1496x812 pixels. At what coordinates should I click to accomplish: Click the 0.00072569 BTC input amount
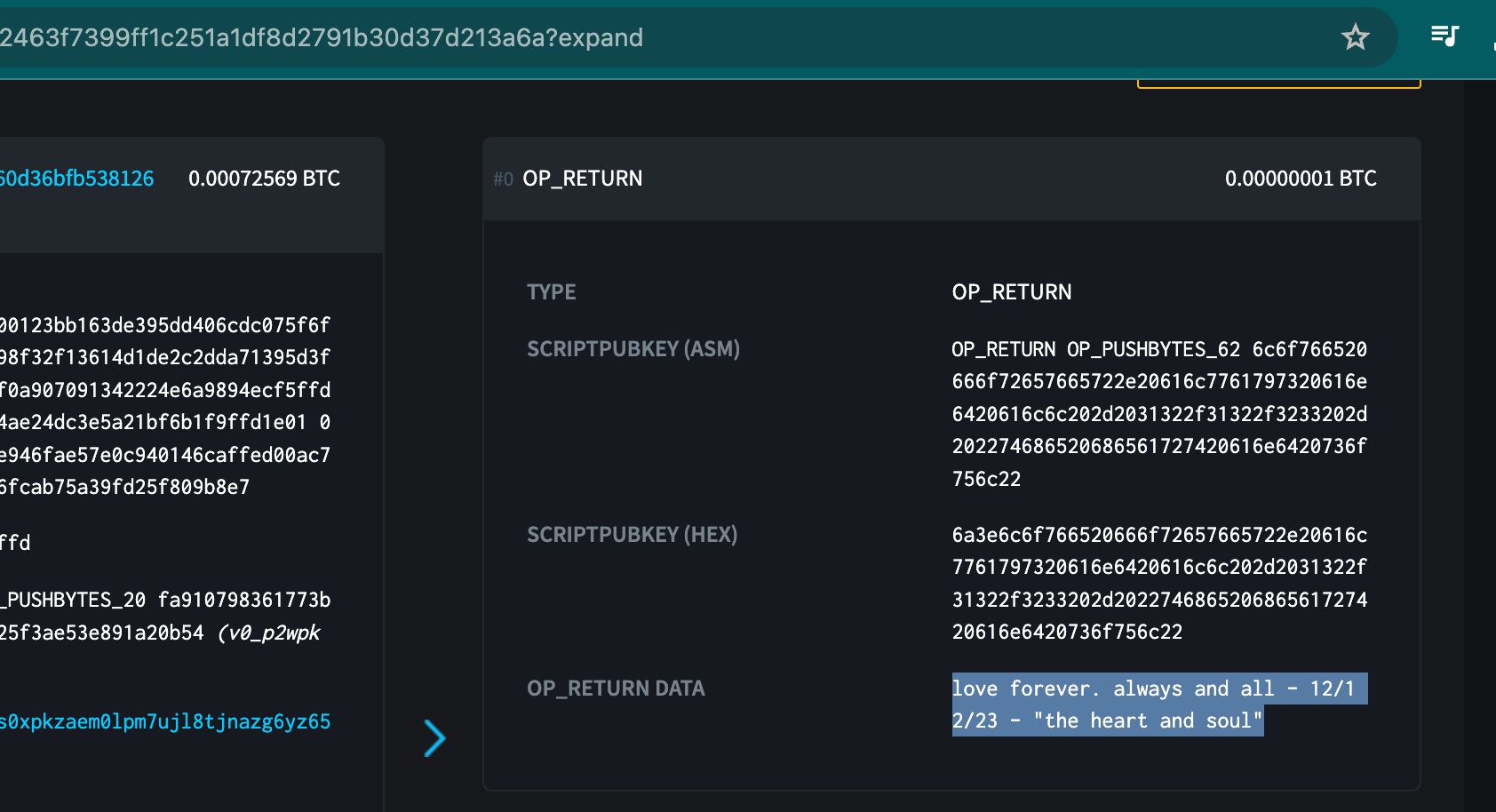(264, 179)
